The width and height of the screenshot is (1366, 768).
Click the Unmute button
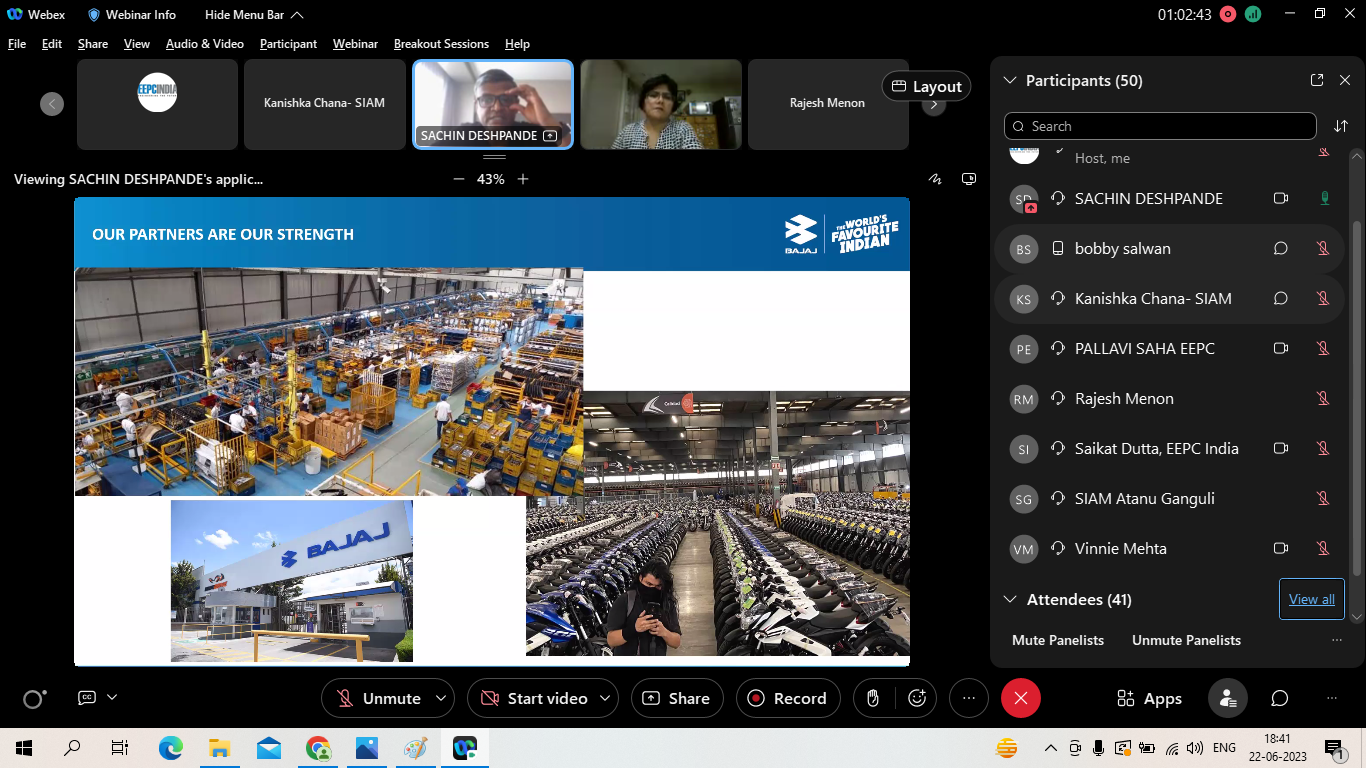378,698
